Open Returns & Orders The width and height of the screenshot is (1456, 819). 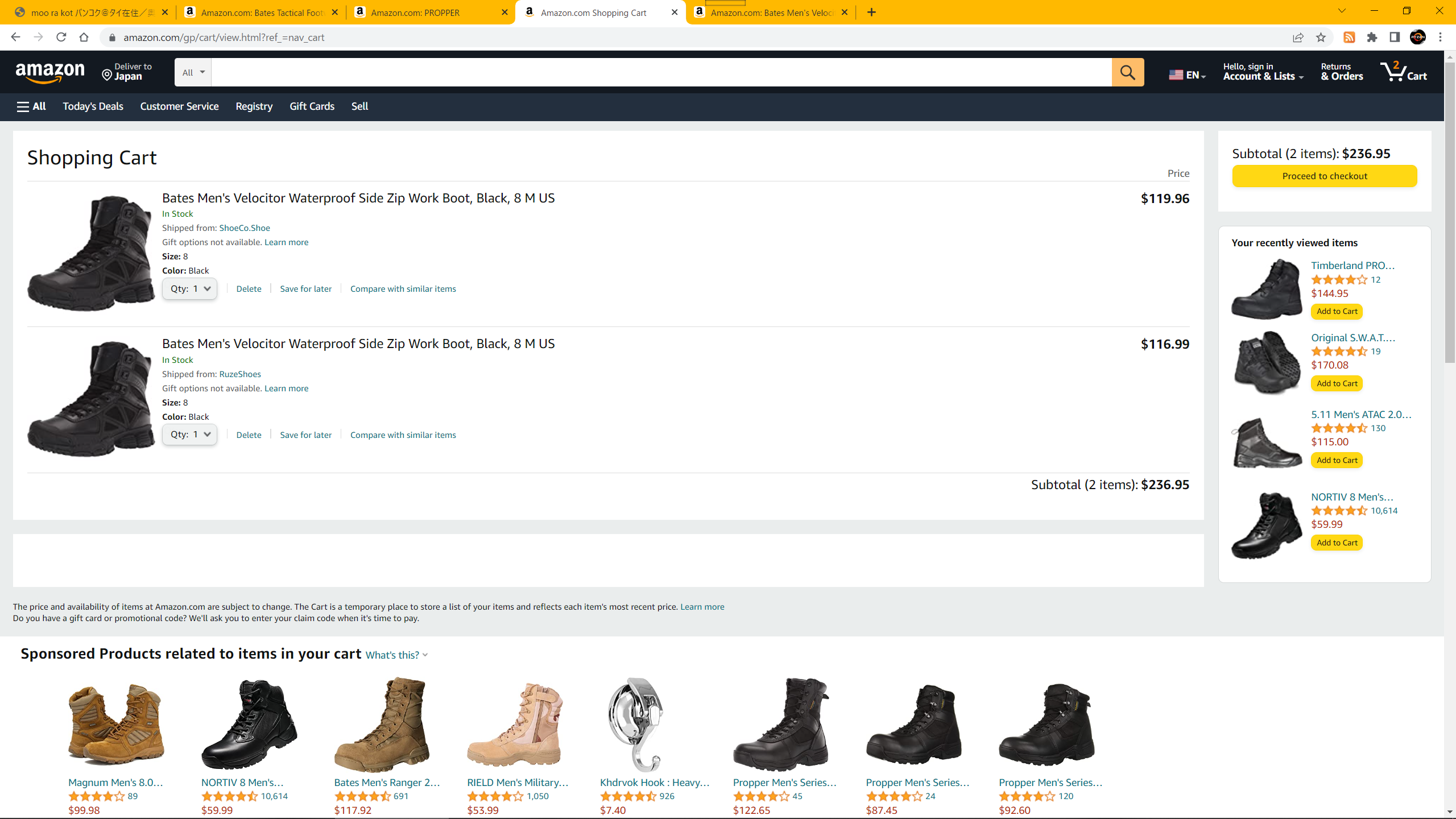pos(1342,72)
